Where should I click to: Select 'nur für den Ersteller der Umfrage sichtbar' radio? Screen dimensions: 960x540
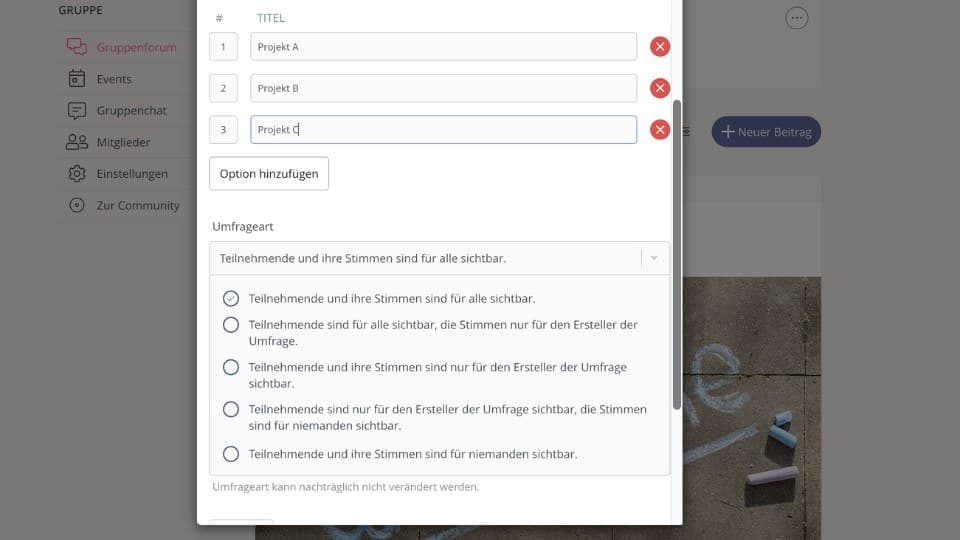231,367
